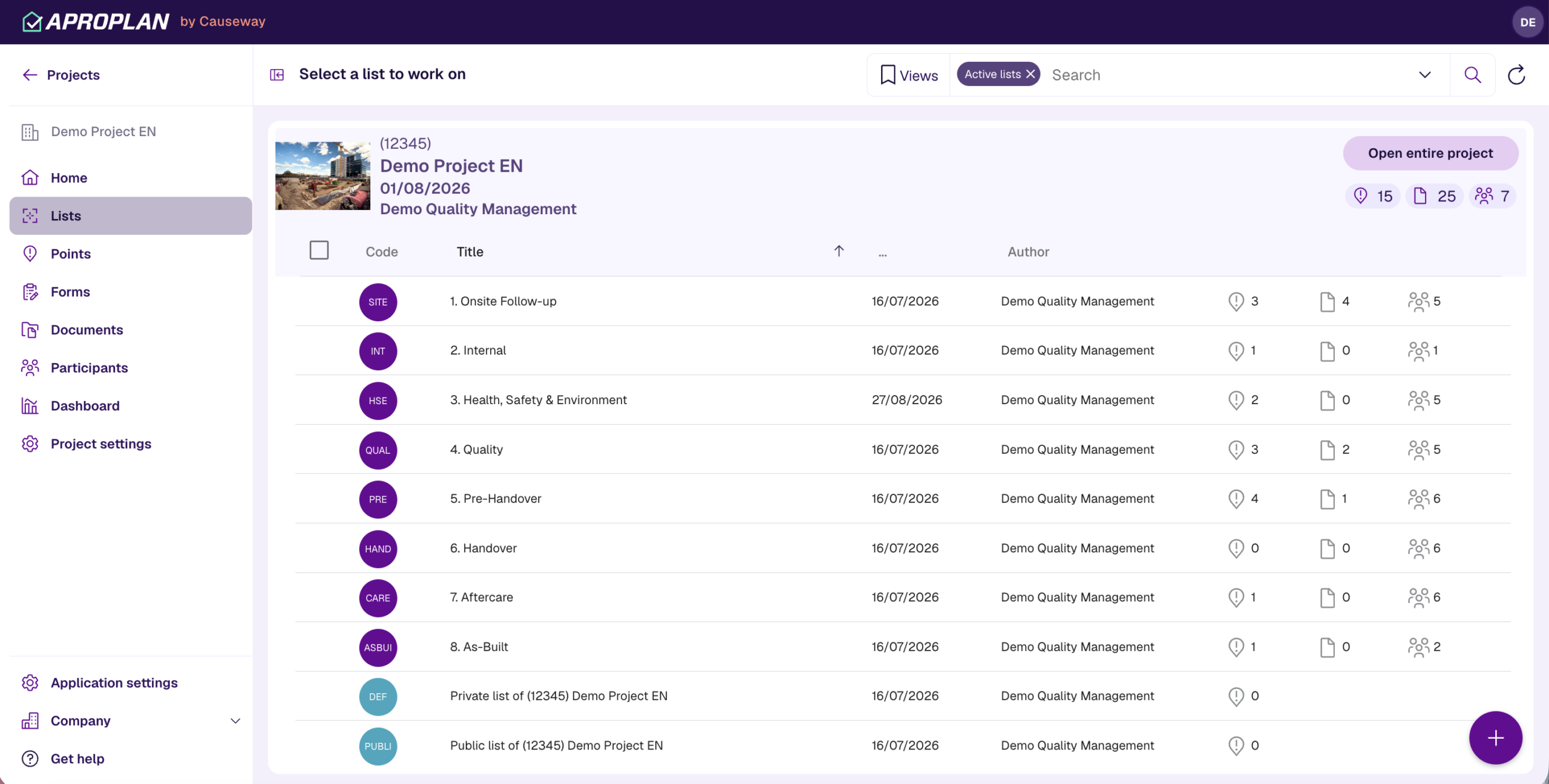The width and height of the screenshot is (1549, 784).
Task: Open the Public list of (12345) Demo Project EN
Action: tap(556, 745)
